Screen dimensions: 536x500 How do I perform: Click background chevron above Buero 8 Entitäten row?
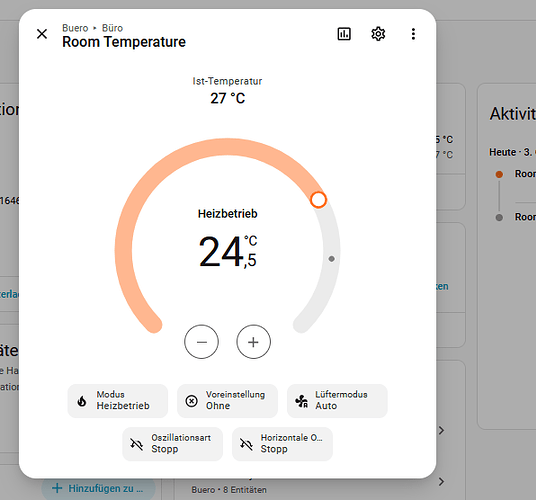coord(441,430)
